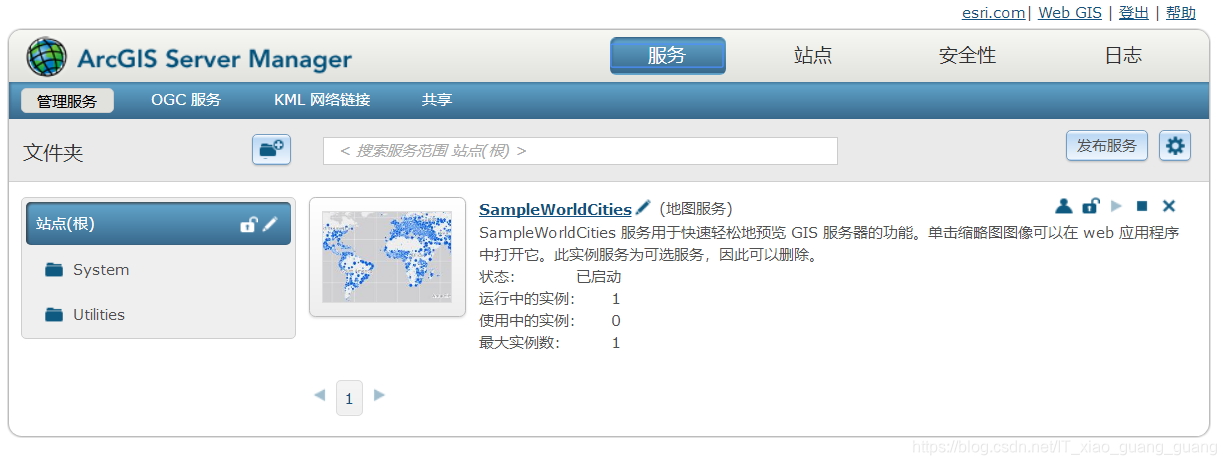Follow the Web GIS link

tap(1070, 13)
